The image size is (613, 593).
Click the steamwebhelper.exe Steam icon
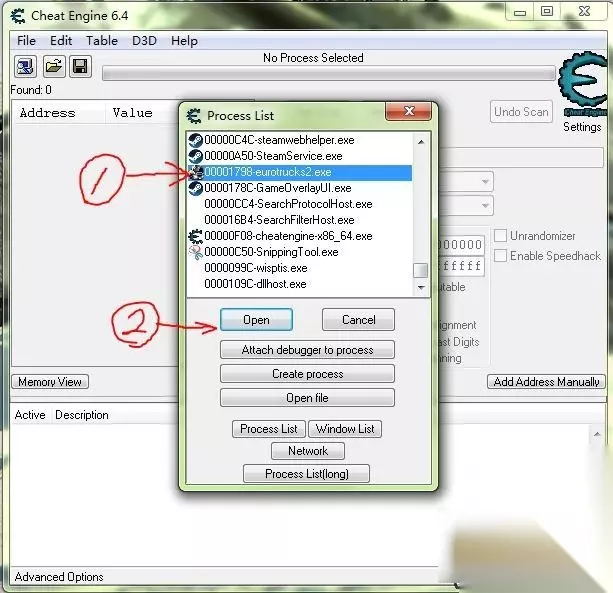coord(195,140)
